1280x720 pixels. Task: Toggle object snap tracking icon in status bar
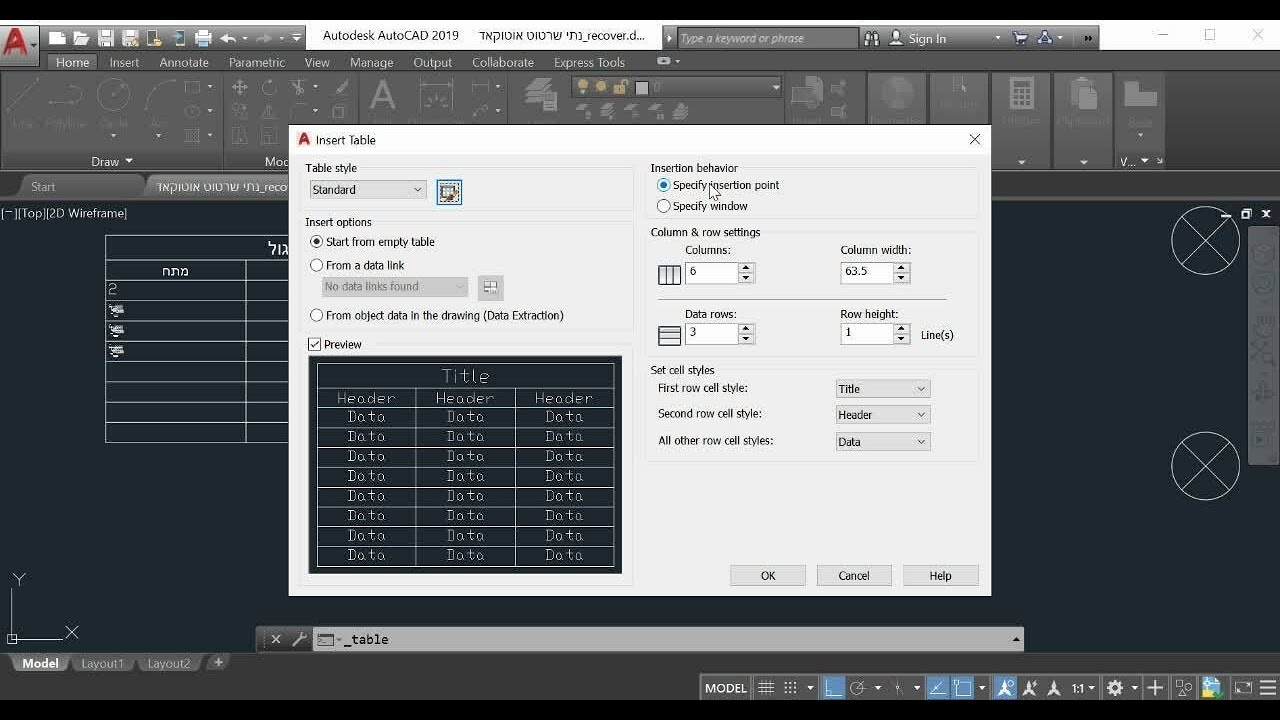coord(938,688)
